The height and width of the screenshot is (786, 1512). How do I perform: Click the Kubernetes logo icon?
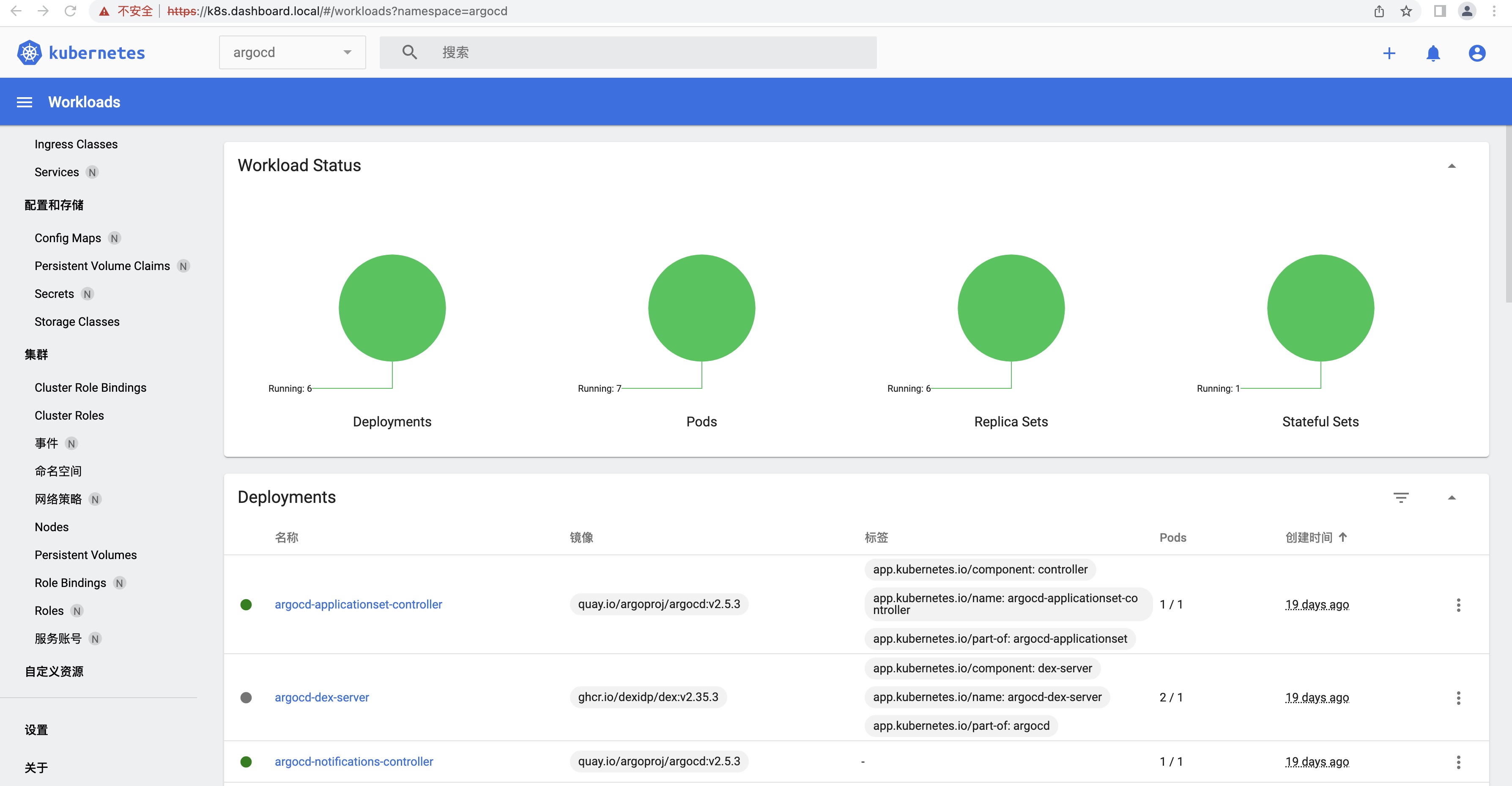29,53
